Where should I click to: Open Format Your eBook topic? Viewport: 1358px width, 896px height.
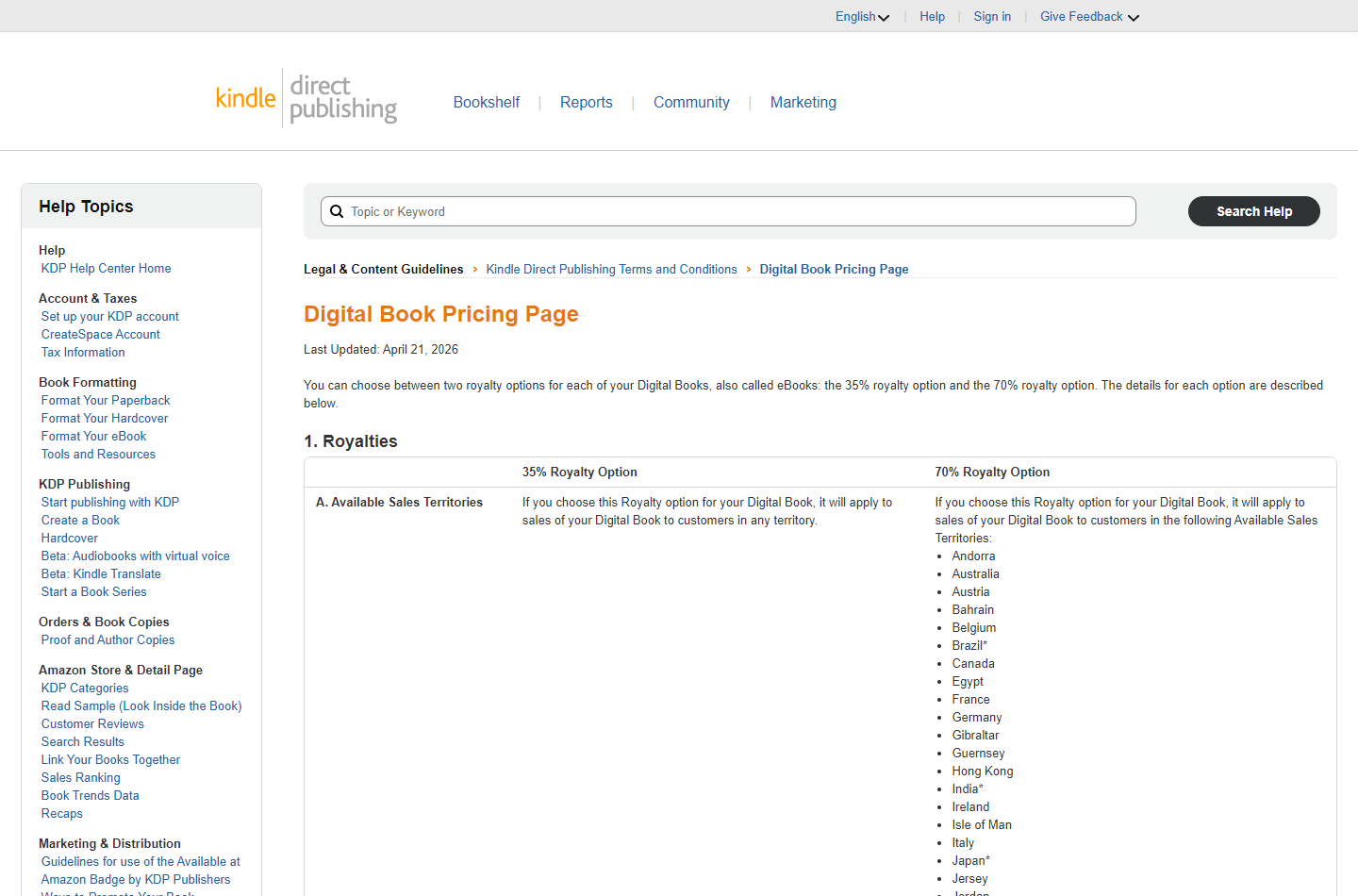[x=94, y=437]
